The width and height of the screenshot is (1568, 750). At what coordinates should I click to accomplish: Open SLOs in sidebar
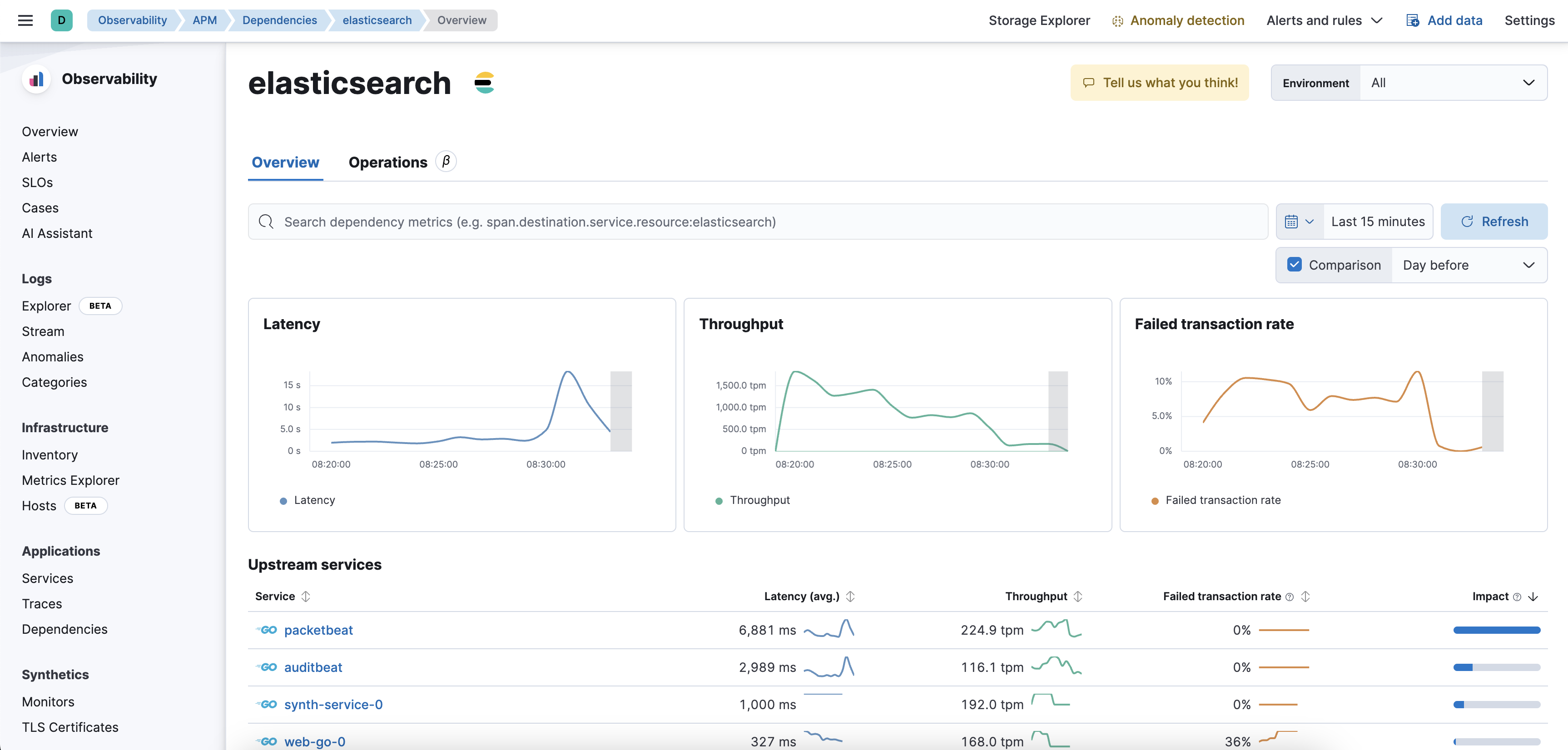click(x=37, y=183)
